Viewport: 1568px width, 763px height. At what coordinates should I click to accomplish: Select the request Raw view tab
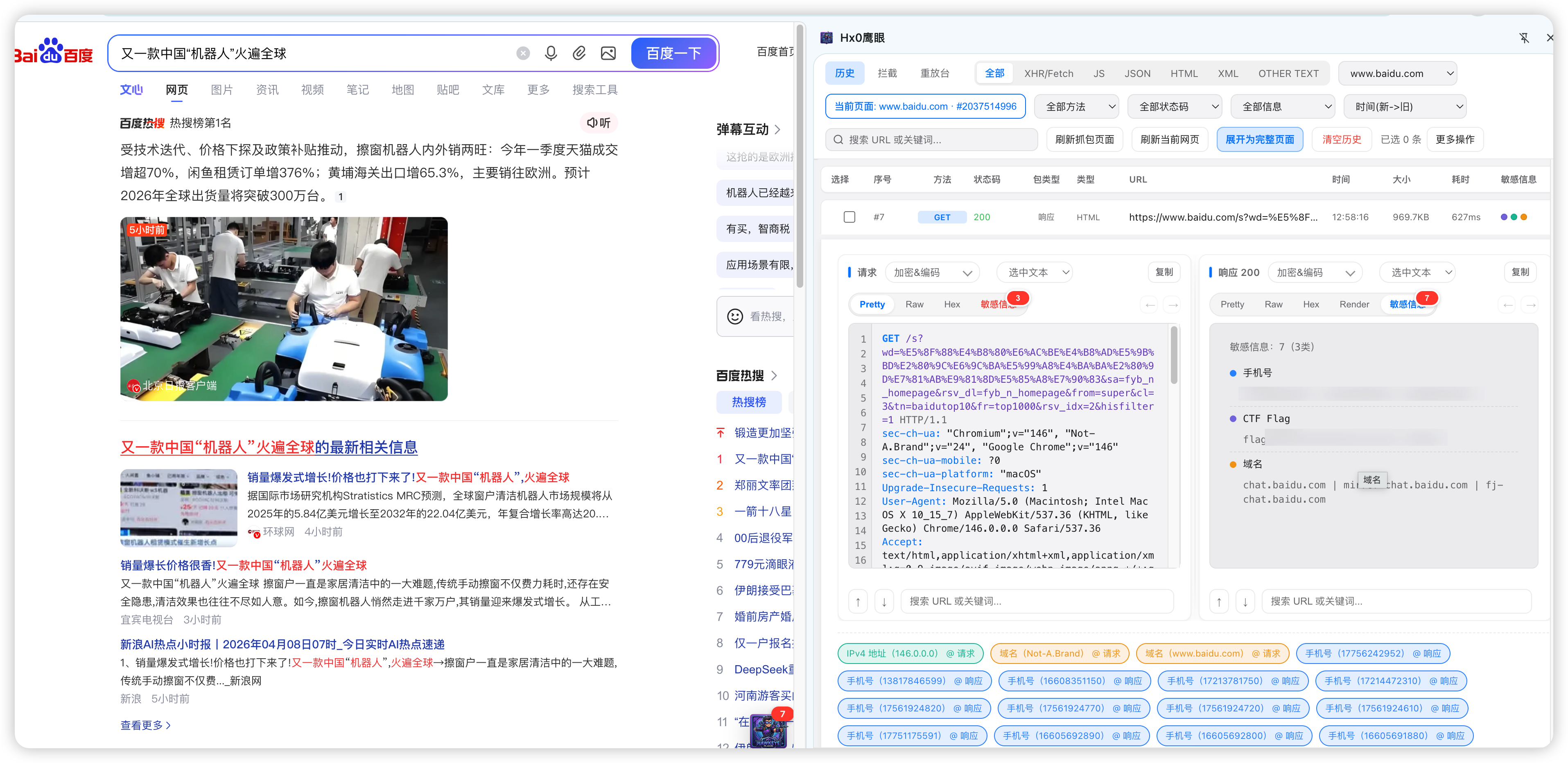914,304
